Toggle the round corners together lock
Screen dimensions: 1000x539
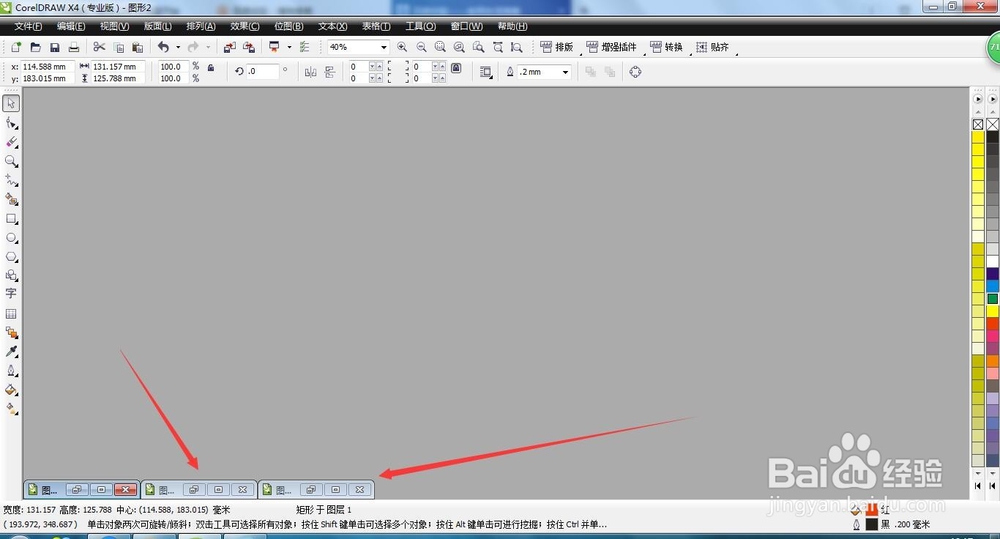coord(457,68)
